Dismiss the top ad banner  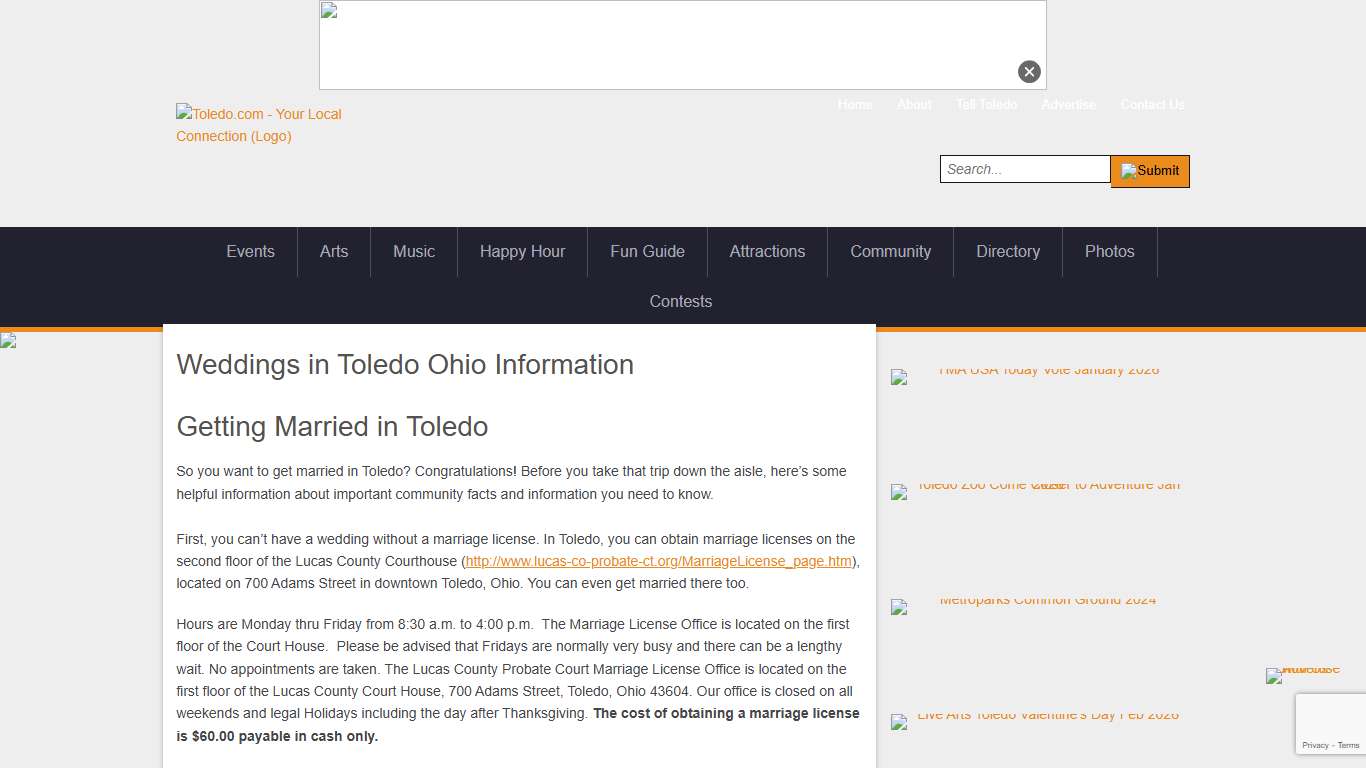click(x=1029, y=71)
